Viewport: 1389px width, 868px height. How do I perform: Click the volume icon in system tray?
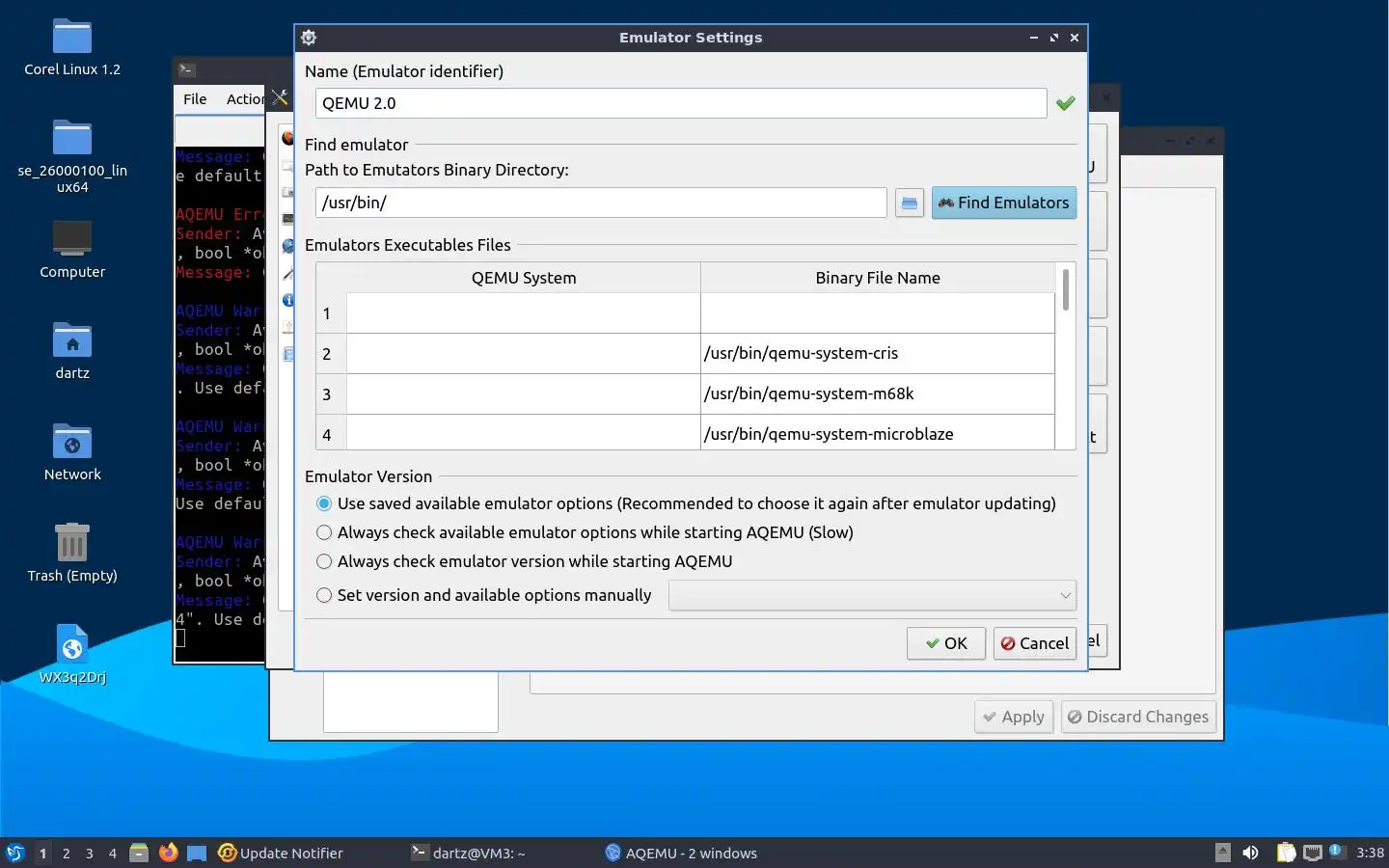(x=1250, y=853)
